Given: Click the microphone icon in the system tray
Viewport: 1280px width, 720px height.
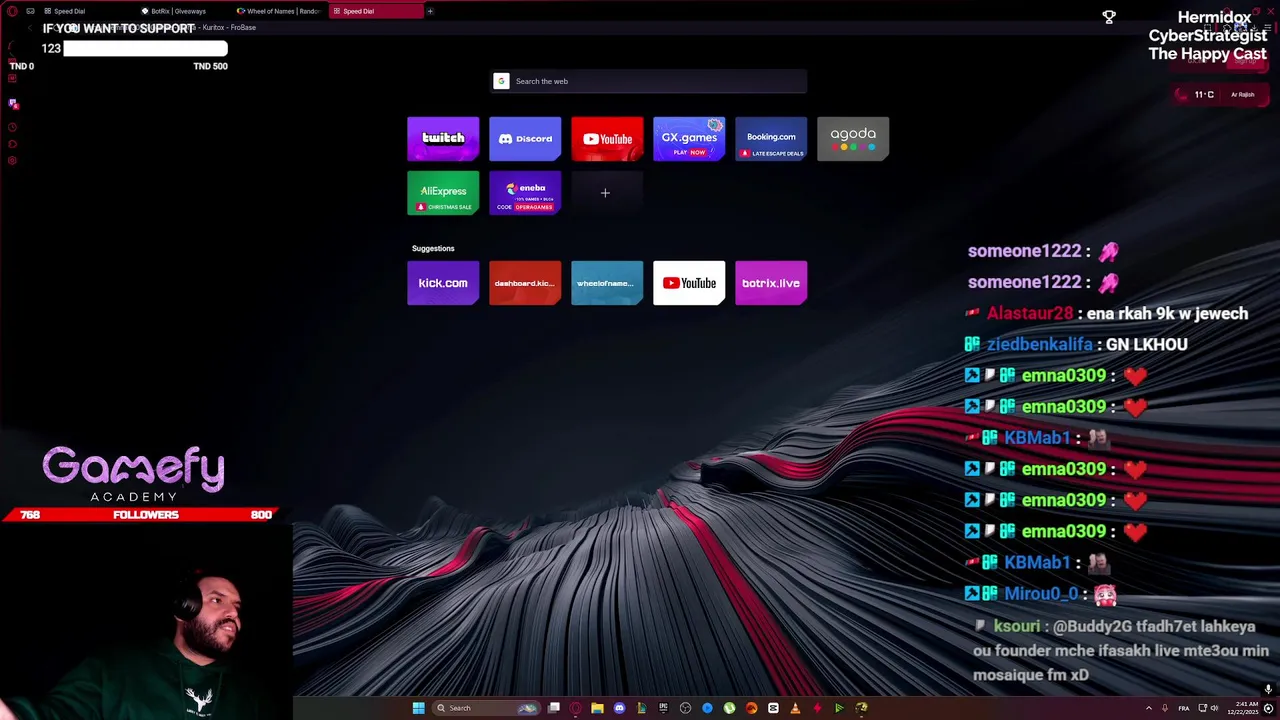Looking at the screenshot, I should pos(1164,708).
